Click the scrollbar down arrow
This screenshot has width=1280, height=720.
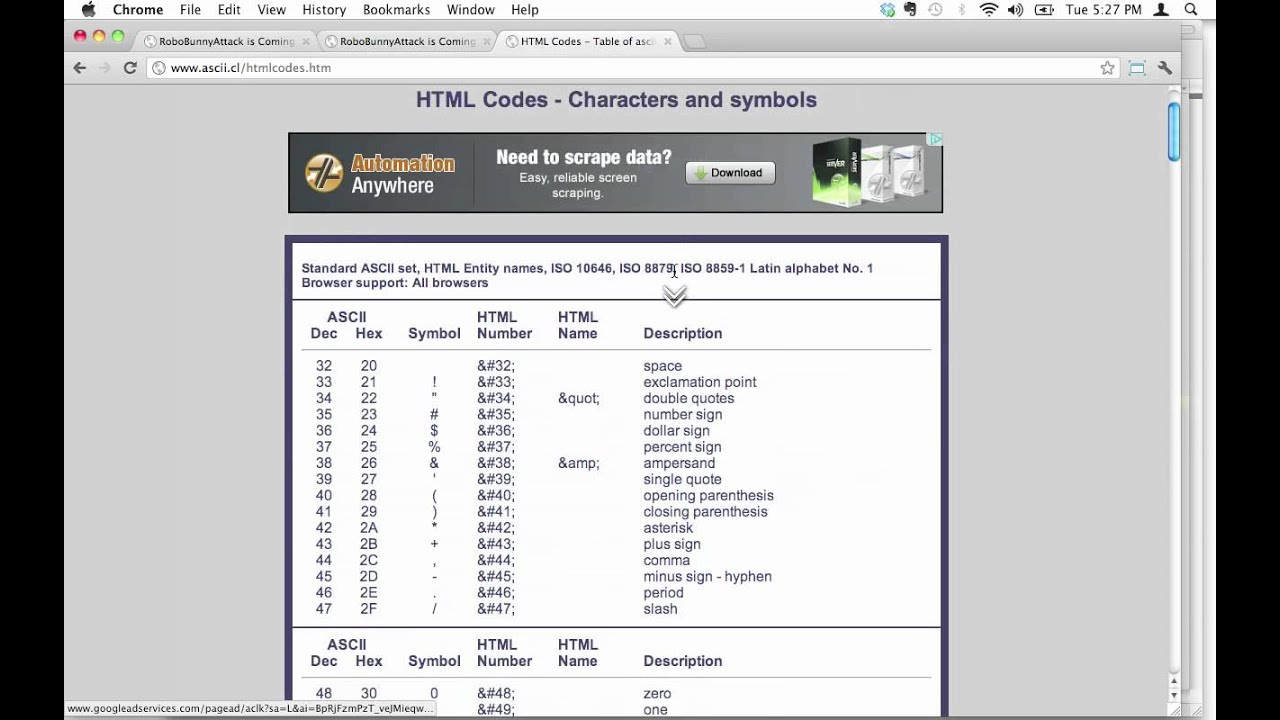tap(1174, 694)
